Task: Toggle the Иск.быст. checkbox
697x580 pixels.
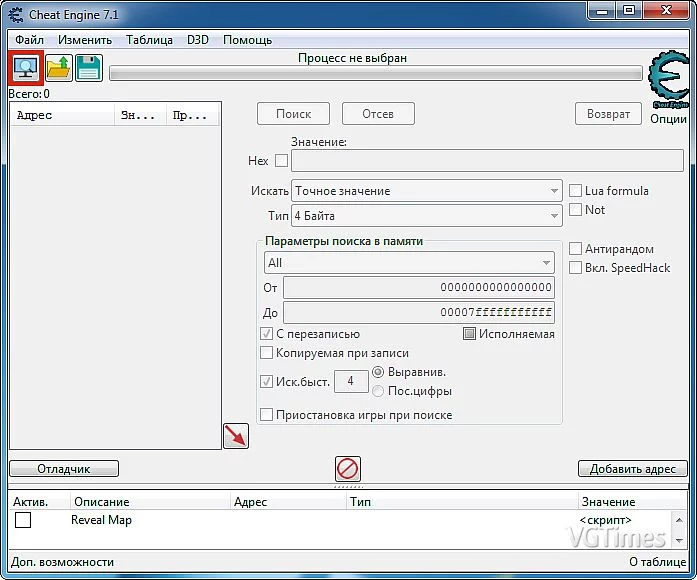Action: (266, 381)
